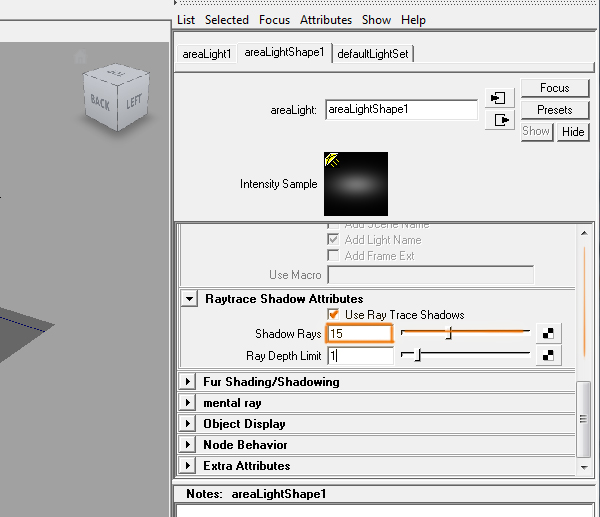Switch to the areaLight1 tab
Viewport: 600px width, 517px height.
tap(207, 54)
